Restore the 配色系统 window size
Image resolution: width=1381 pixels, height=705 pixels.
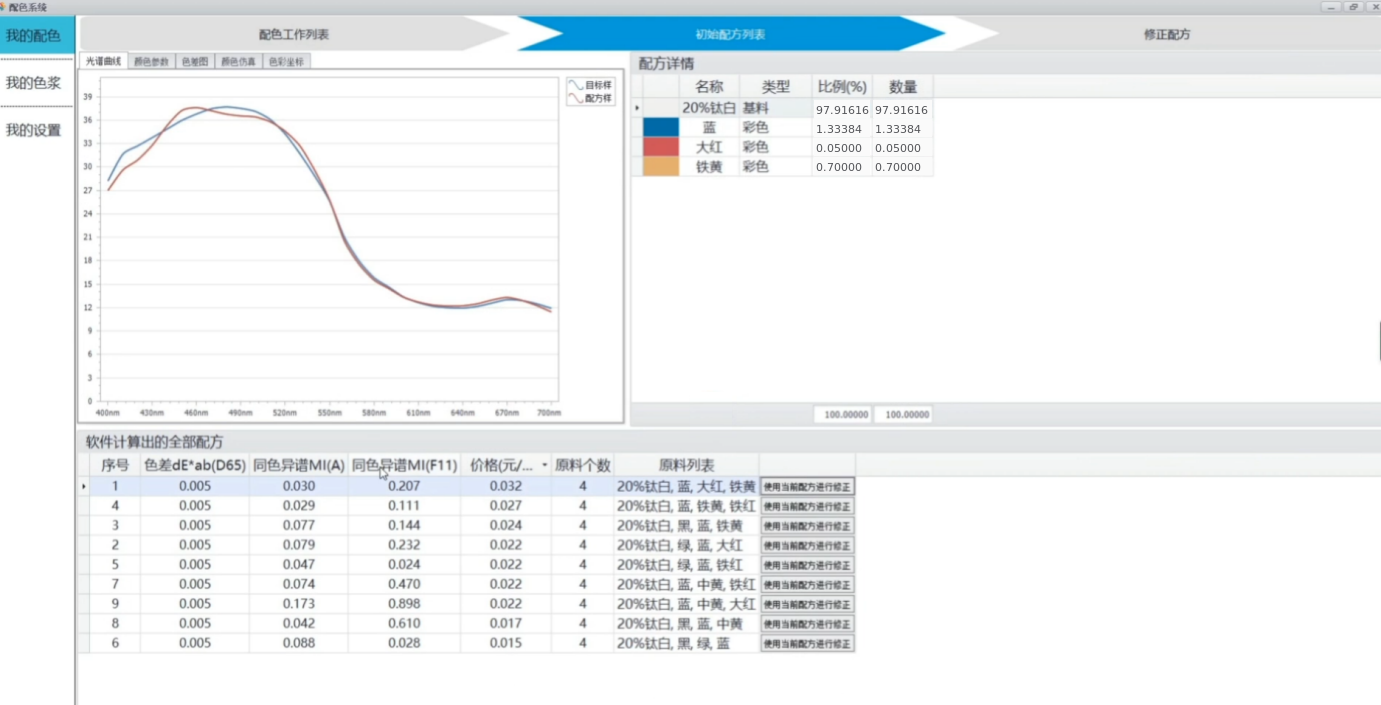coord(1353,7)
